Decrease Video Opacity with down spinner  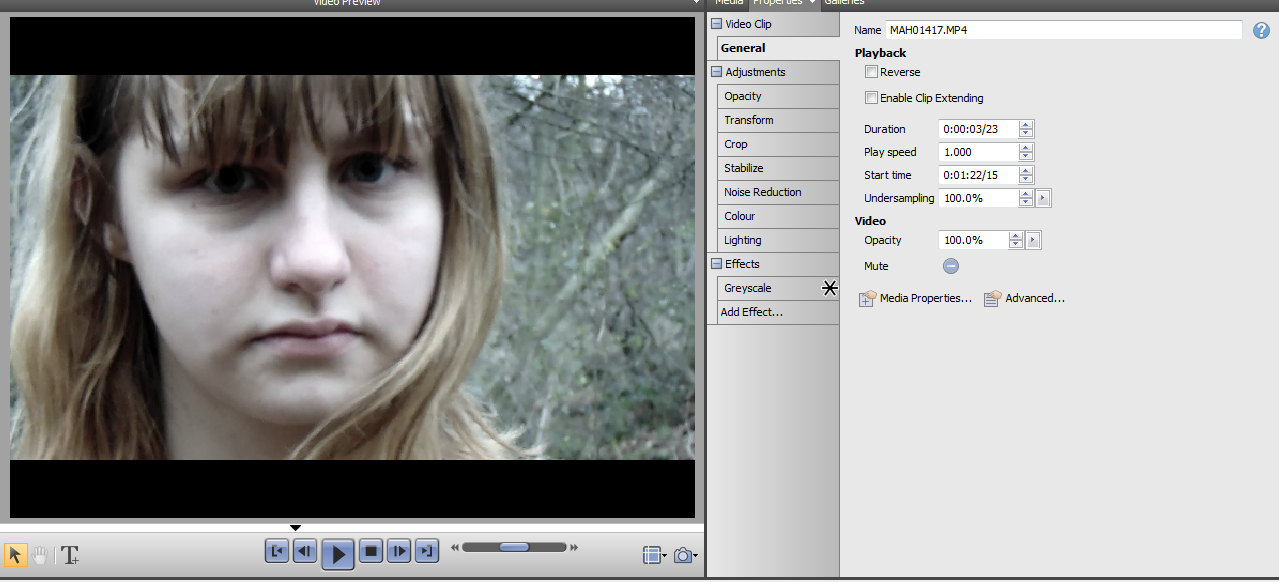[x=1016, y=245]
